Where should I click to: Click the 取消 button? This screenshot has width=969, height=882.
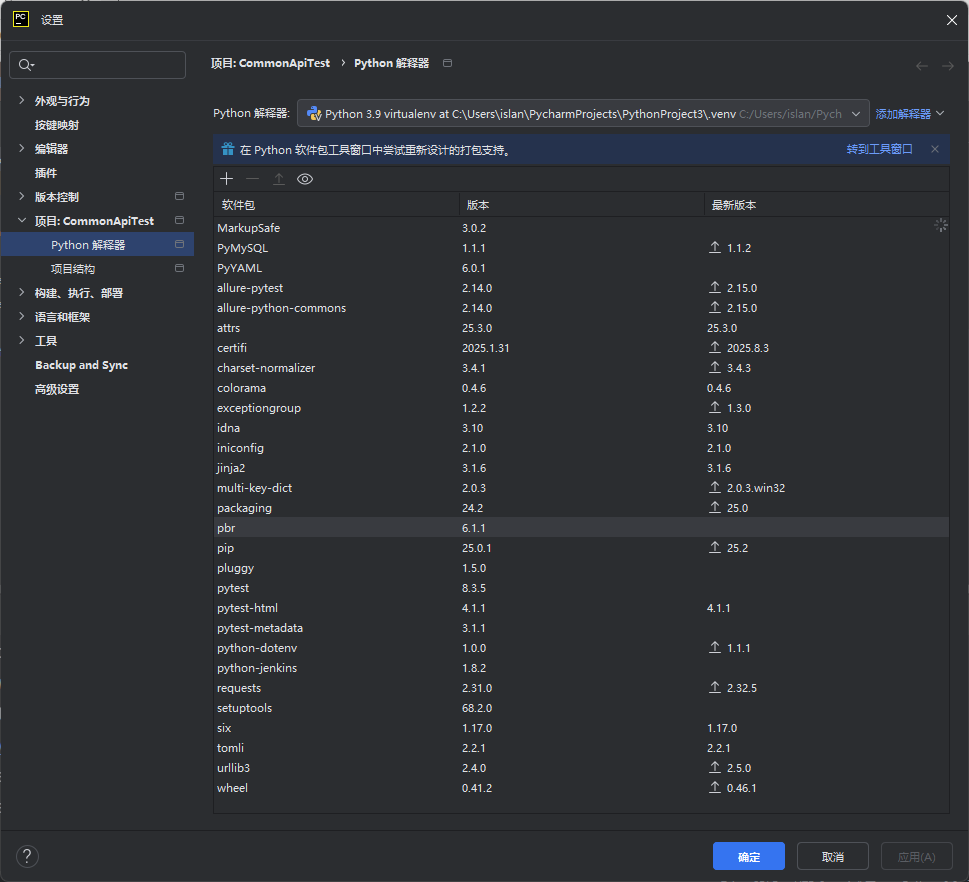coord(832,856)
